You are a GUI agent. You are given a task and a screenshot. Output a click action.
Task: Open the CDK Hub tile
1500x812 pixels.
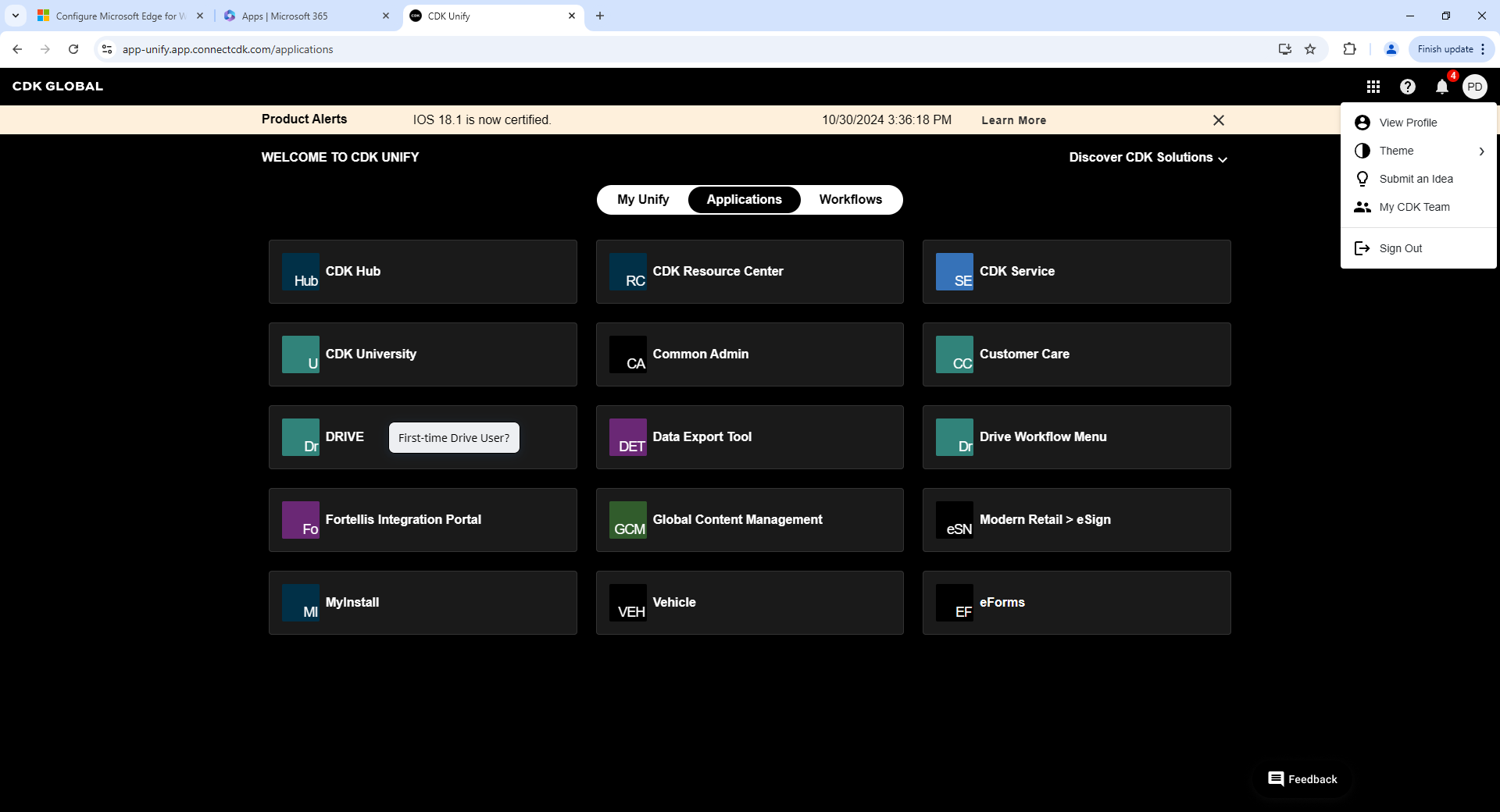pos(423,272)
